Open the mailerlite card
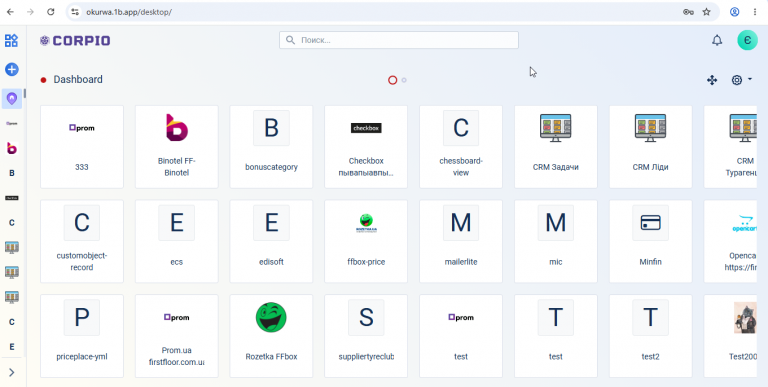The width and height of the screenshot is (768, 387). (x=461, y=242)
